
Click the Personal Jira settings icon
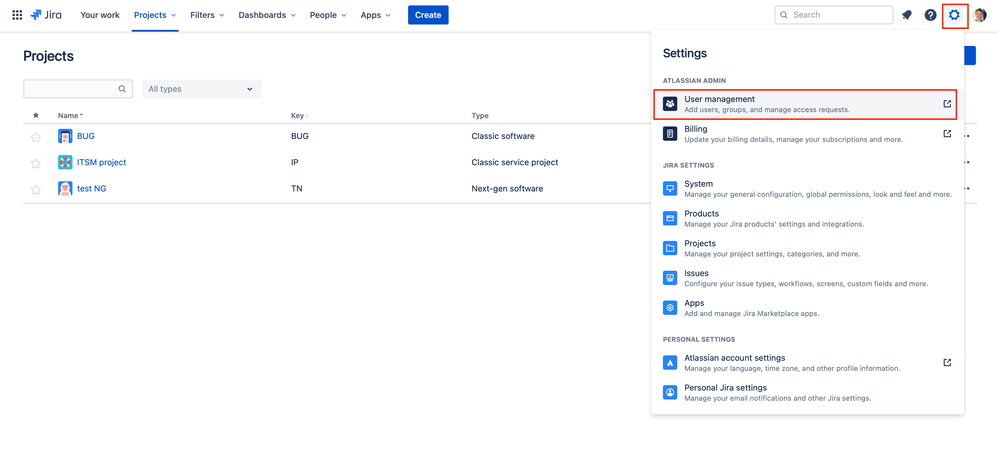[670, 393]
